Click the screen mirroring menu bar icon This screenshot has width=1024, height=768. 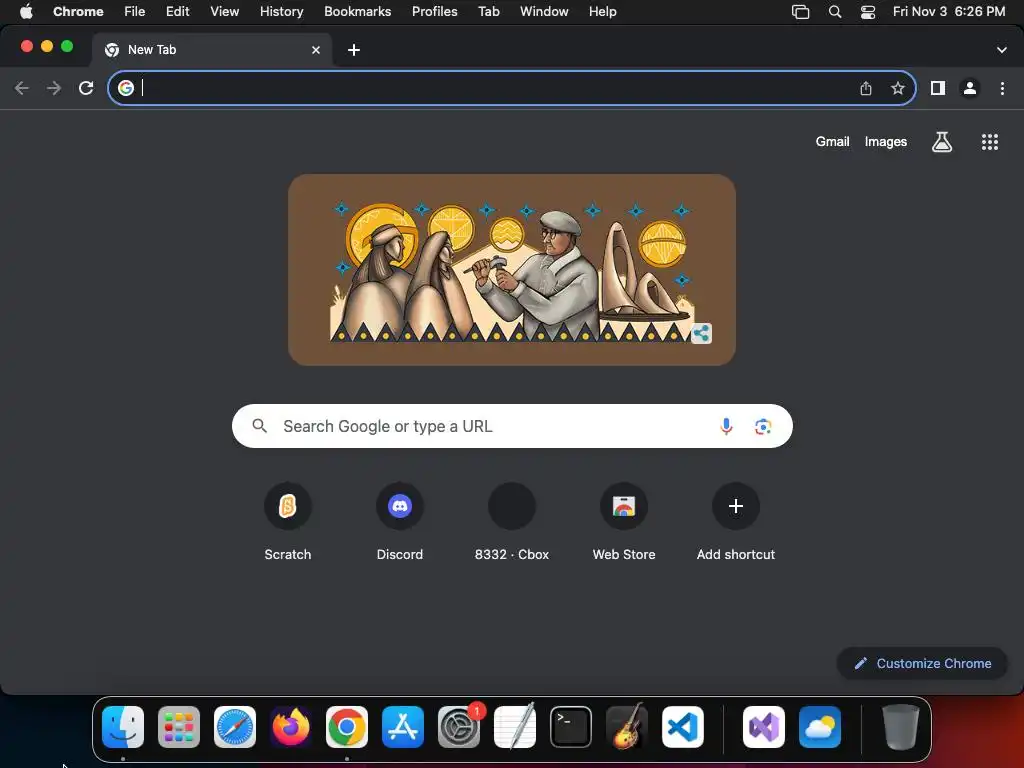(801, 12)
